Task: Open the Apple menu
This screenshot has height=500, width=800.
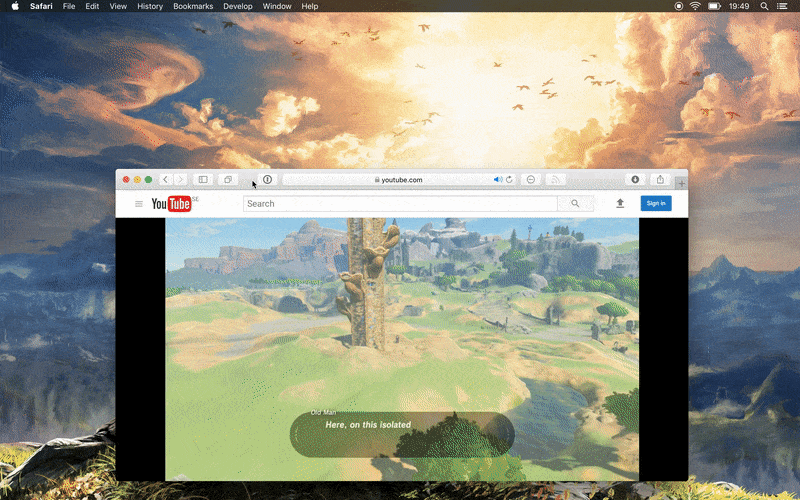Action: (15, 6)
